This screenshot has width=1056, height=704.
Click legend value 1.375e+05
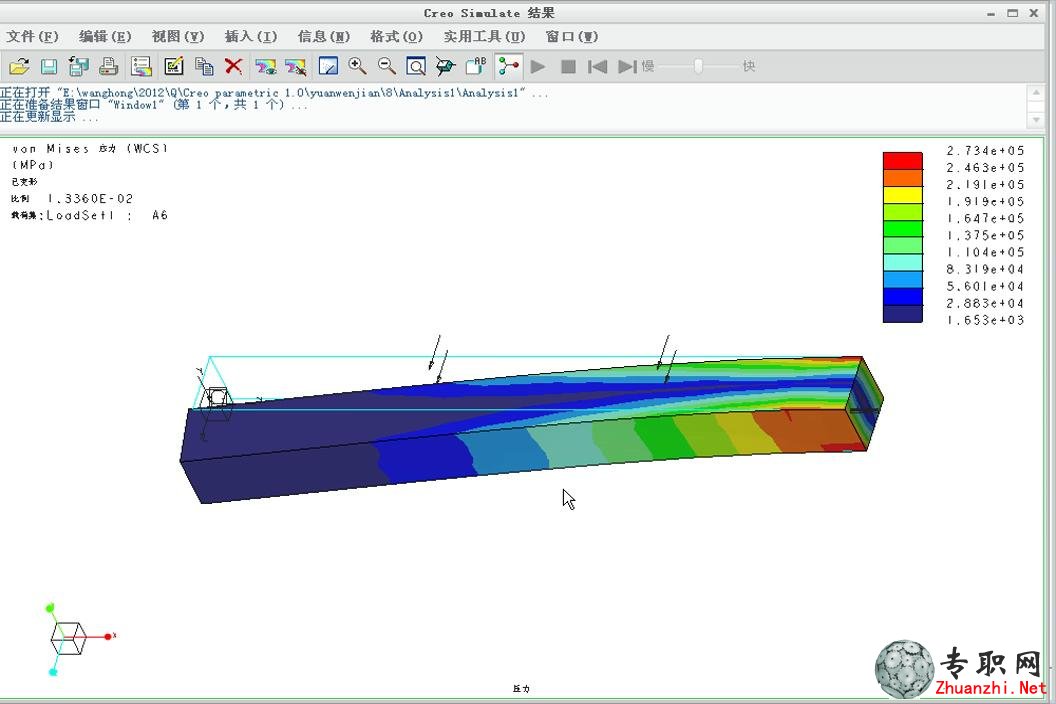[x=985, y=235]
